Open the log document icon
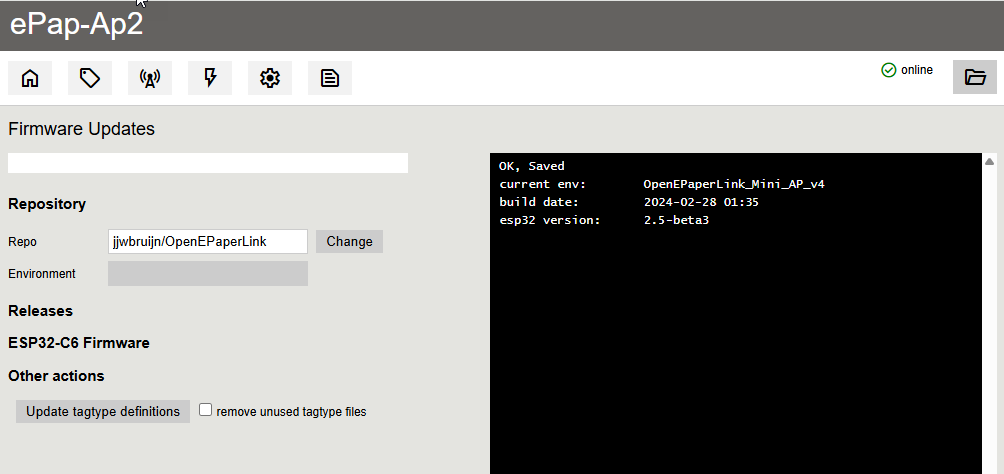 click(x=330, y=78)
